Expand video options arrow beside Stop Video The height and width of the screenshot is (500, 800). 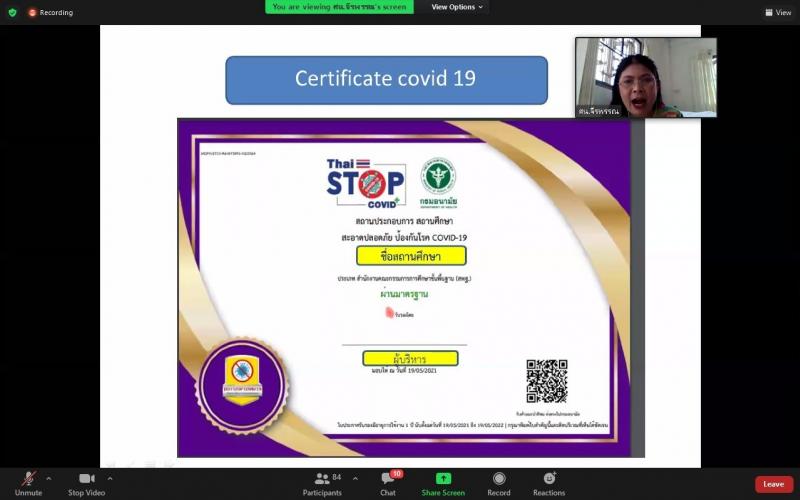tap(110, 479)
